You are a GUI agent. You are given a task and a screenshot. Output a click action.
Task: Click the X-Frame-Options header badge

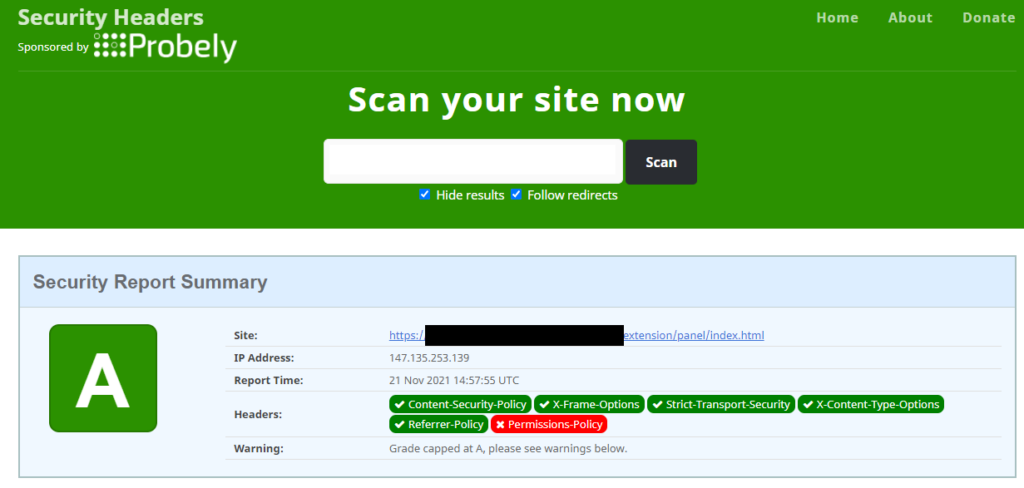pyautogui.click(x=588, y=404)
